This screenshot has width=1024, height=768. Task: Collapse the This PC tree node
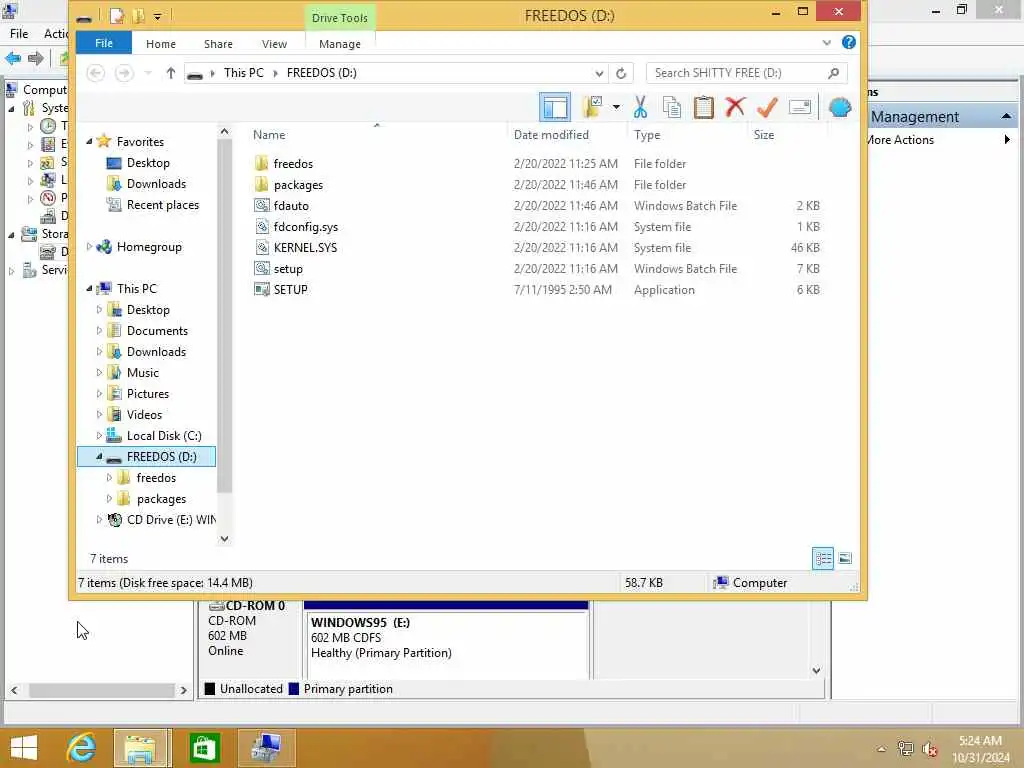click(x=89, y=289)
